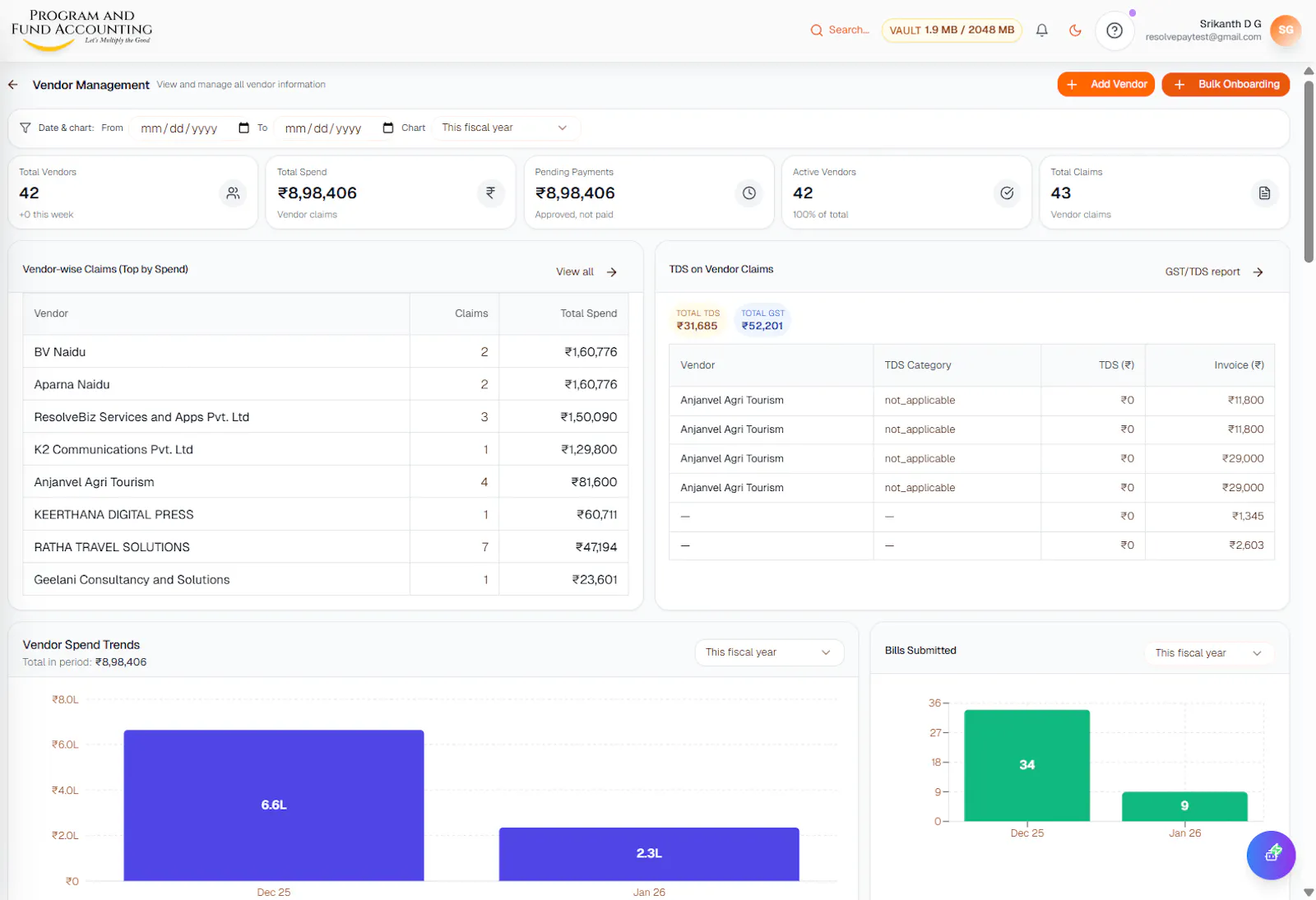Click the TOTAL TDS ₹31,685 badge
The image size is (1316, 900).
(697, 320)
